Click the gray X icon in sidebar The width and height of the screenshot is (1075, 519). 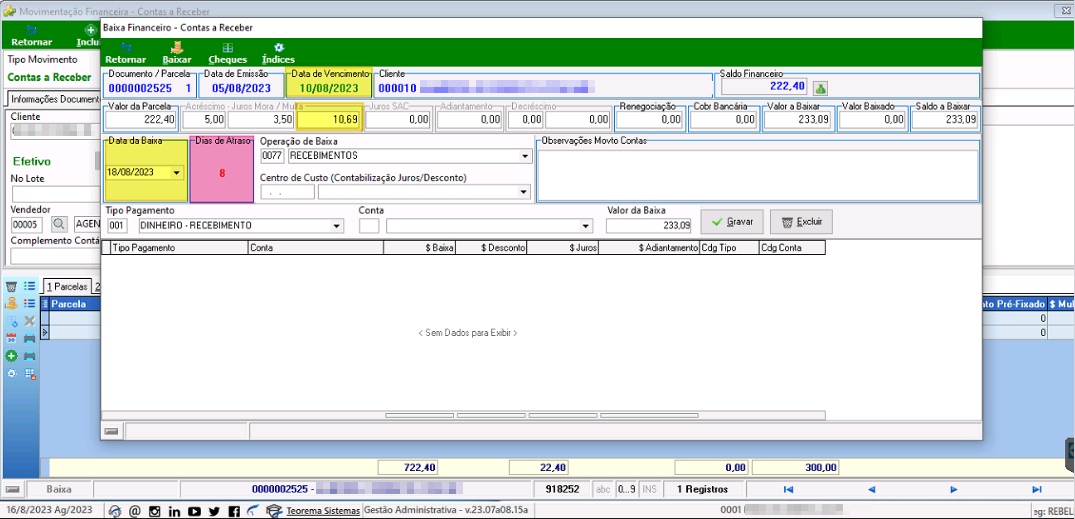click(x=29, y=321)
